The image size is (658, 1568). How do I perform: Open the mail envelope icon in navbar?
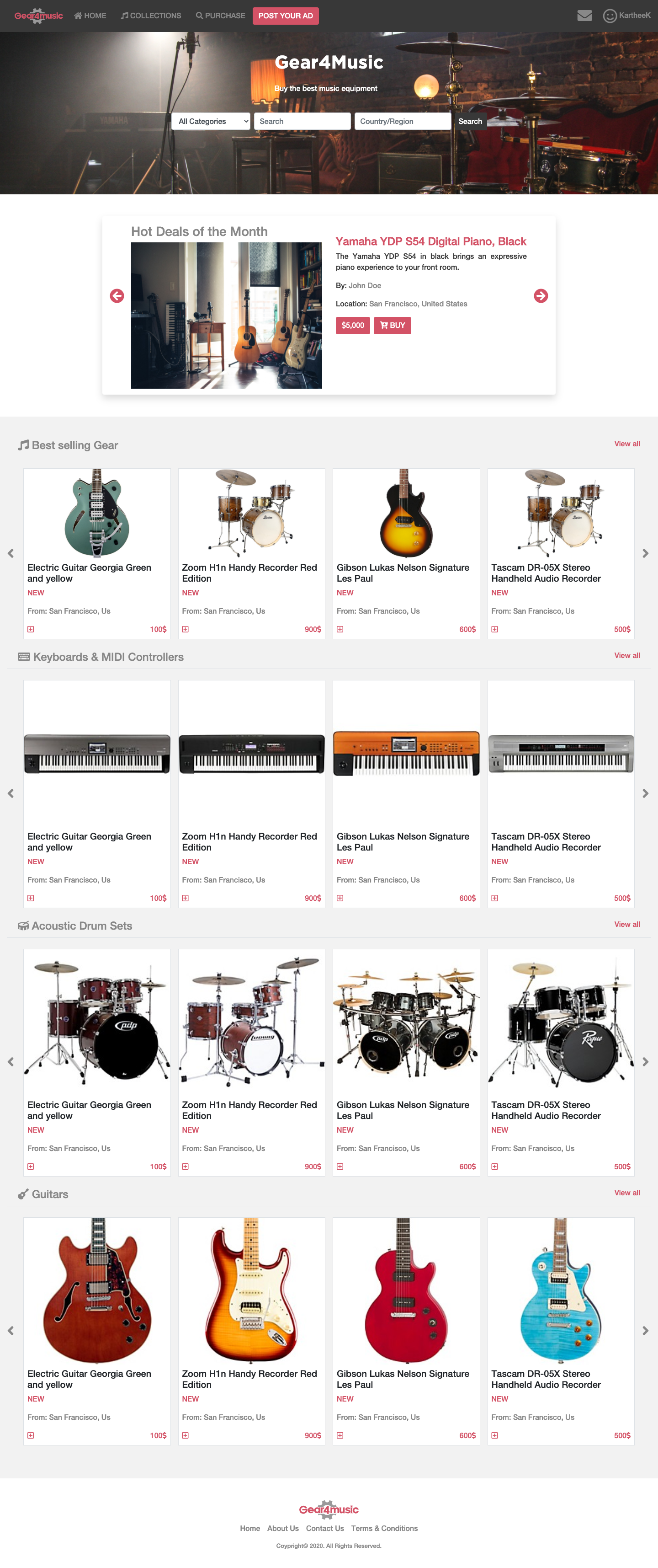coord(584,15)
